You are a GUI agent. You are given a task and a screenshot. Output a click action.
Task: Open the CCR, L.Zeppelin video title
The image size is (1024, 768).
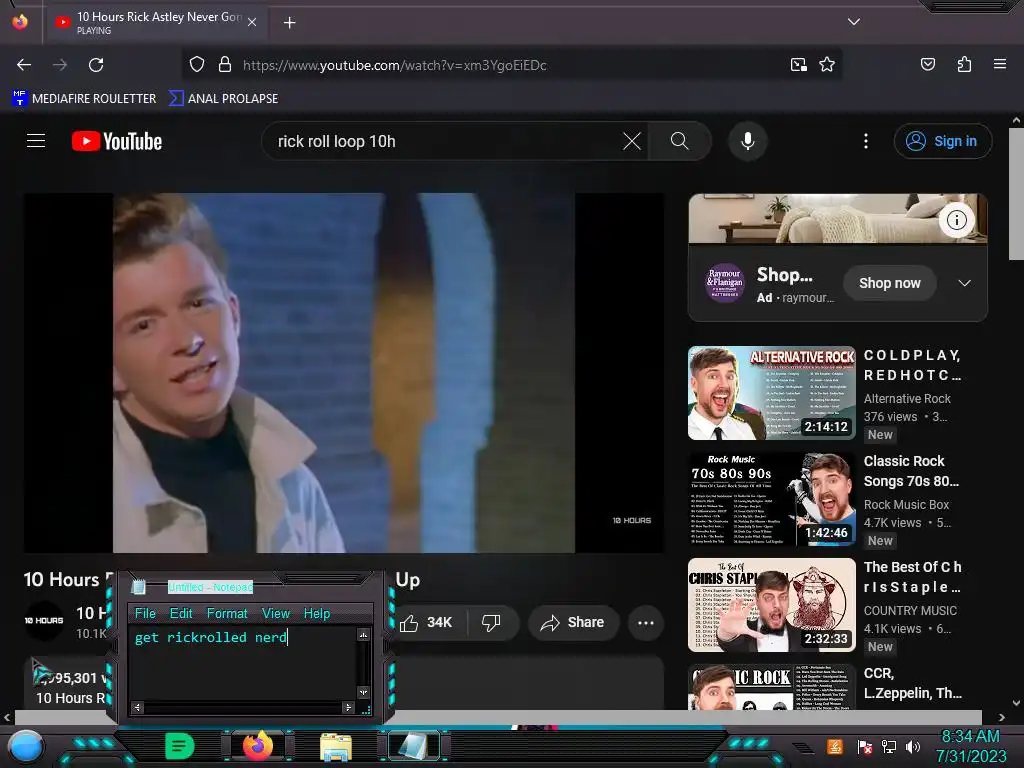pyautogui.click(x=912, y=683)
